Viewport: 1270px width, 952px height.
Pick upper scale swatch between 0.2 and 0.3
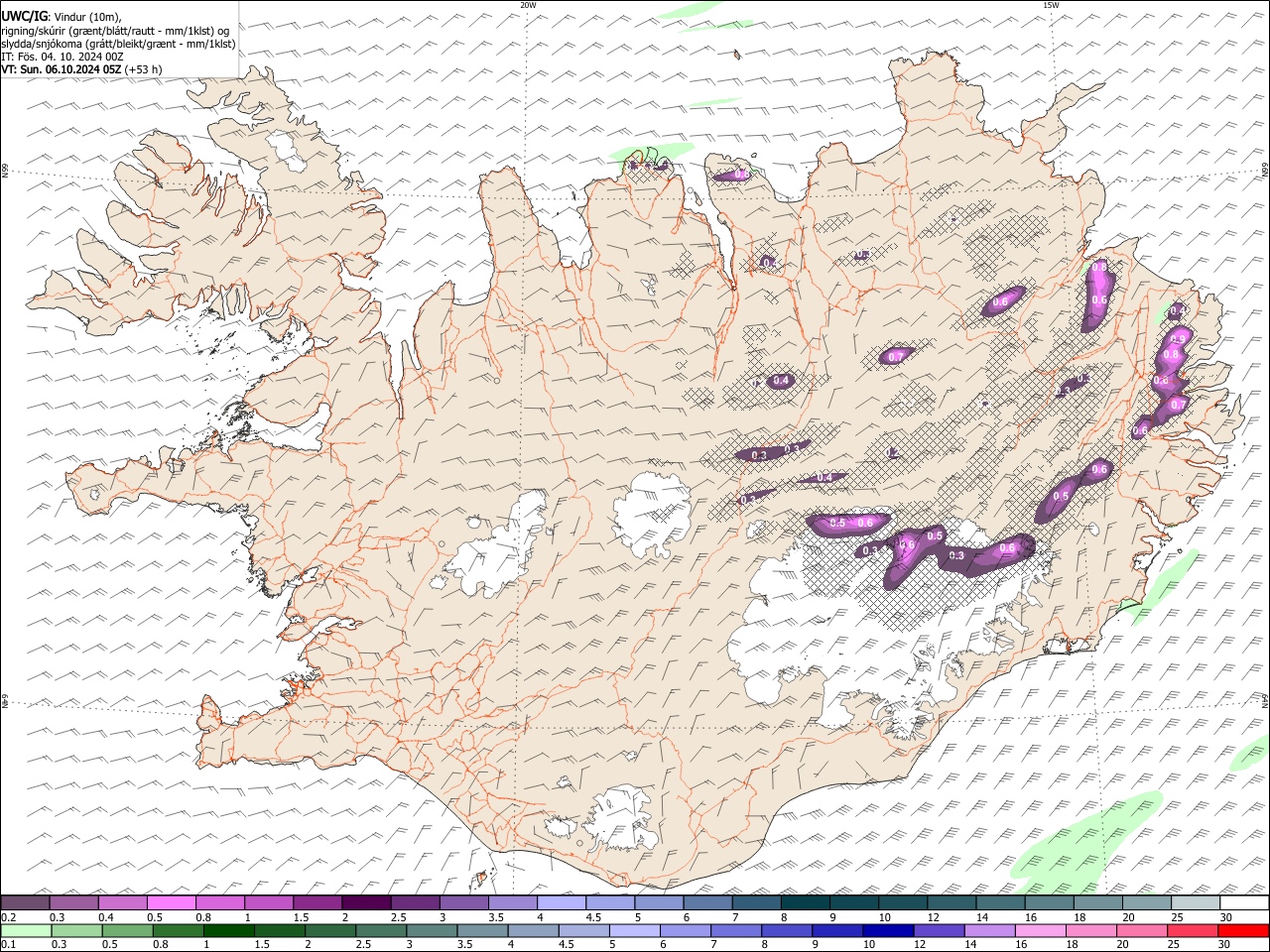pyautogui.click(x=26, y=903)
